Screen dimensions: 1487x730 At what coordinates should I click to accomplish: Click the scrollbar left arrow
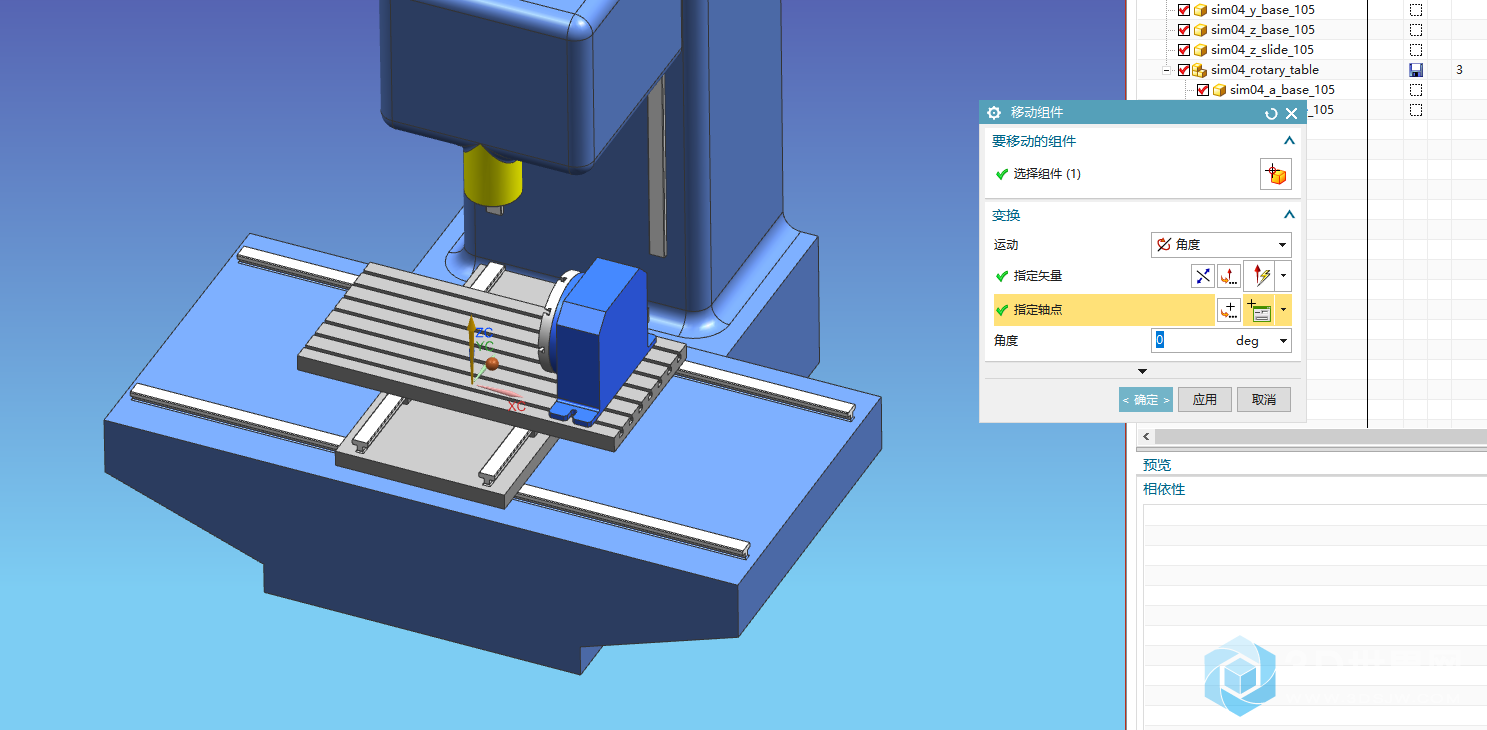click(1146, 437)
